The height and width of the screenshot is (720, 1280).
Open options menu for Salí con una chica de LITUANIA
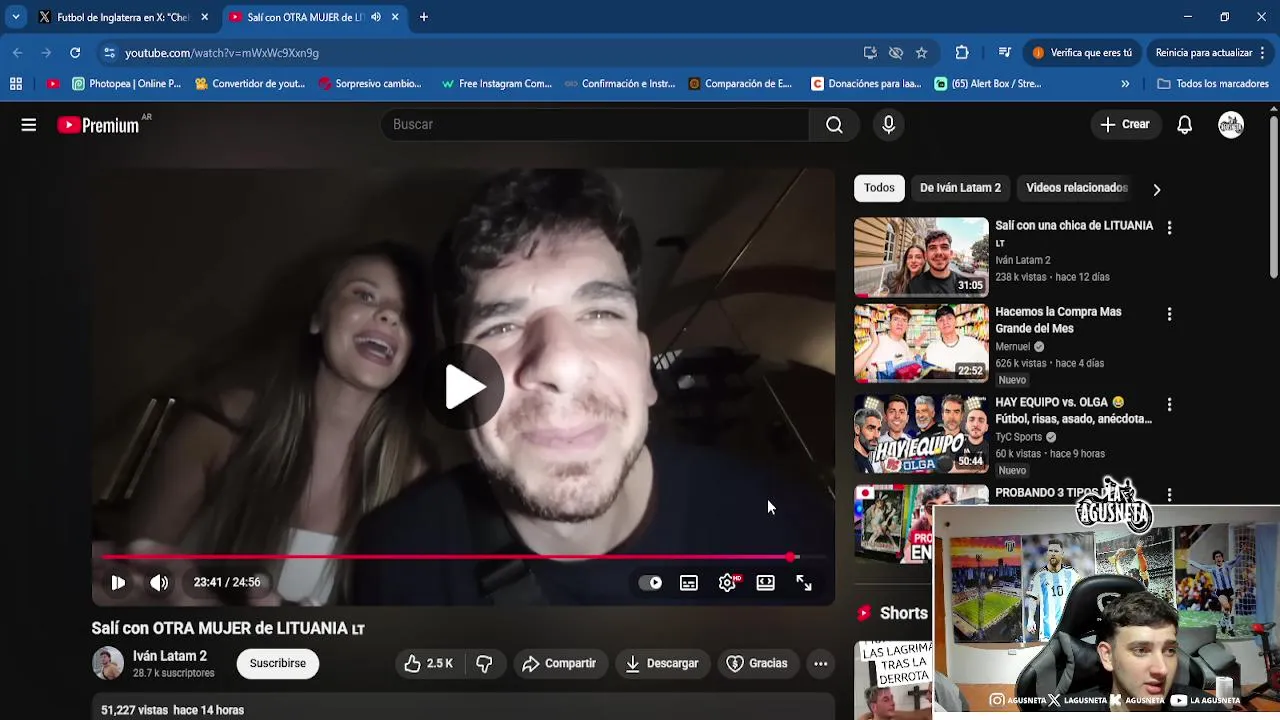pyautogui.click(x=1169, y=228)
